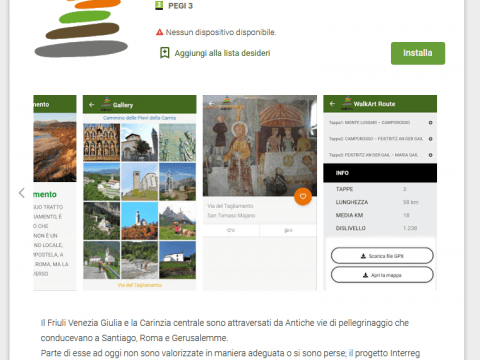Click the golden altarpiece gallery photo
Screen dimensions: 480x360
[x=102, y=142]
